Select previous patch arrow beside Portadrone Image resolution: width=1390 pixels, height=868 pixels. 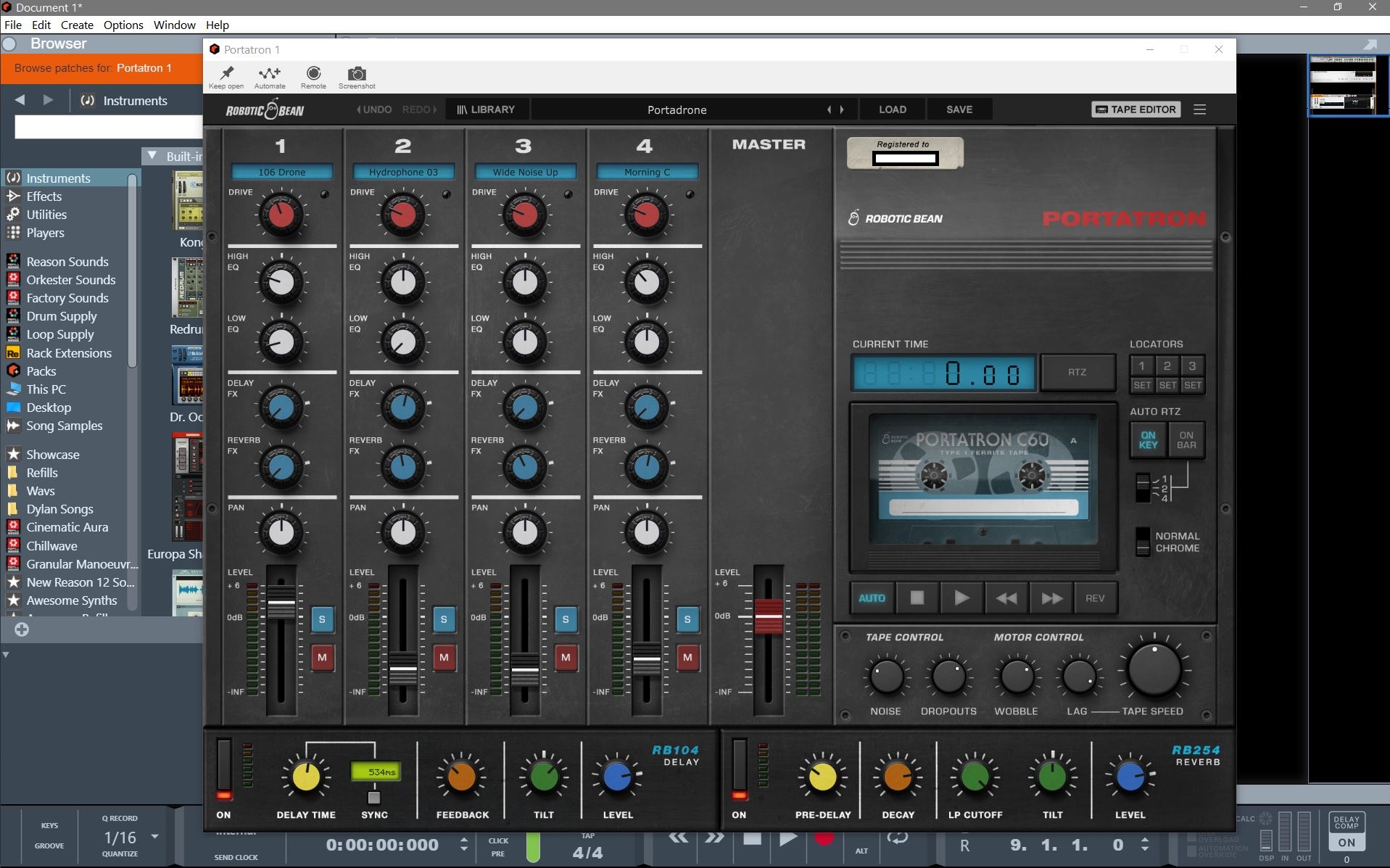(x=829, y=109)
